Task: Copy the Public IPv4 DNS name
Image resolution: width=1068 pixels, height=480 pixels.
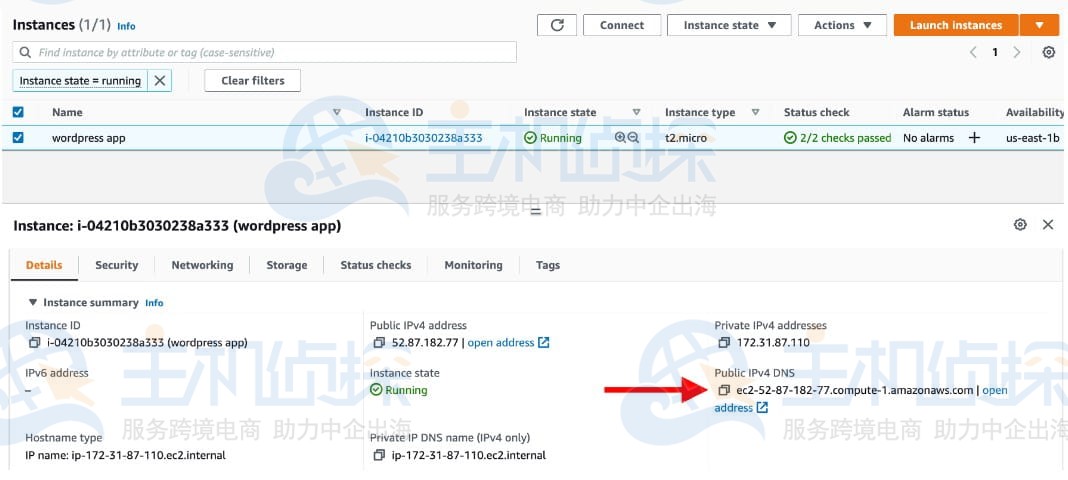Action: pos(724,390)
